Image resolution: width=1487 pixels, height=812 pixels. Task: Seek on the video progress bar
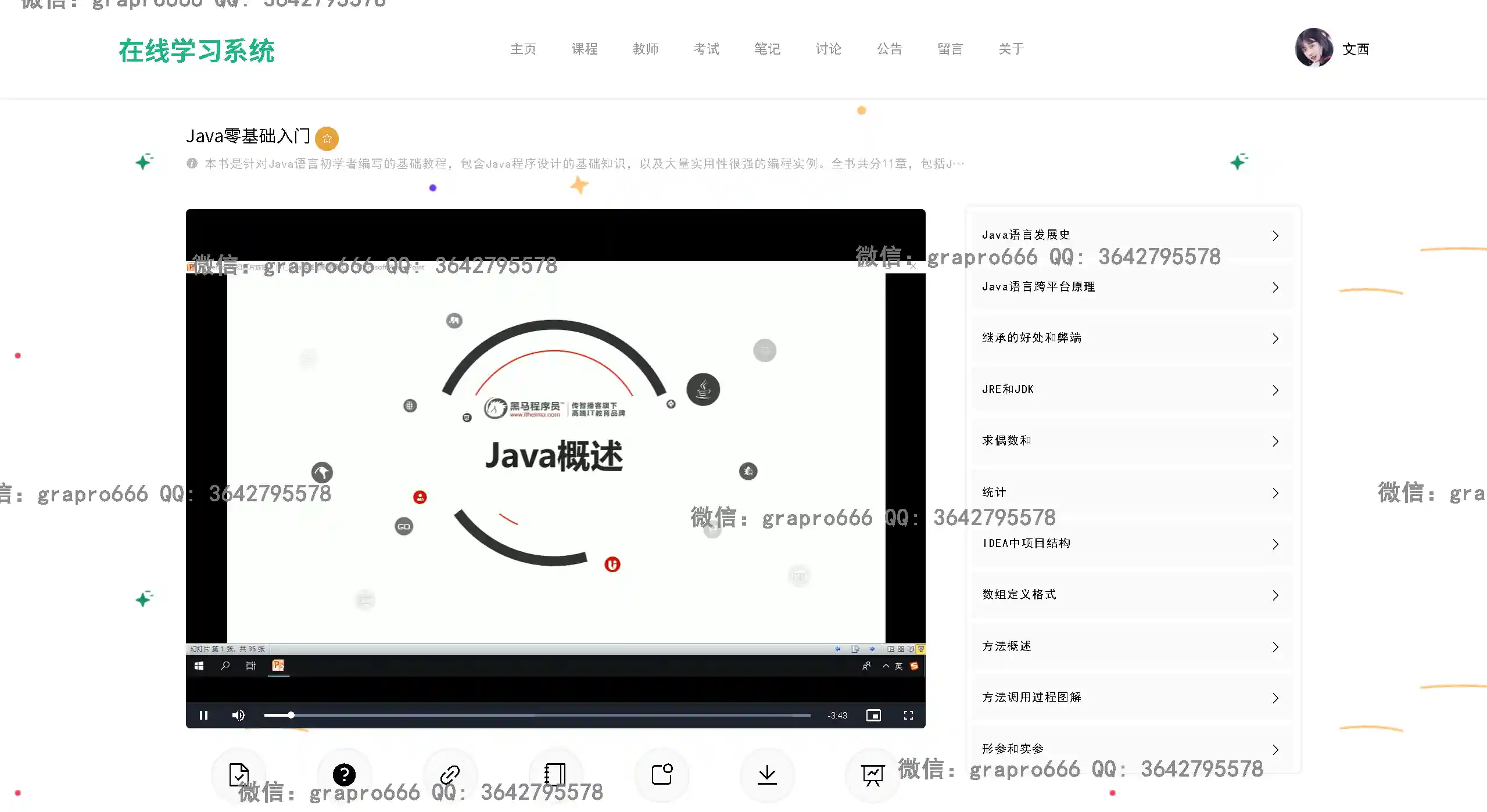point(537,715)
